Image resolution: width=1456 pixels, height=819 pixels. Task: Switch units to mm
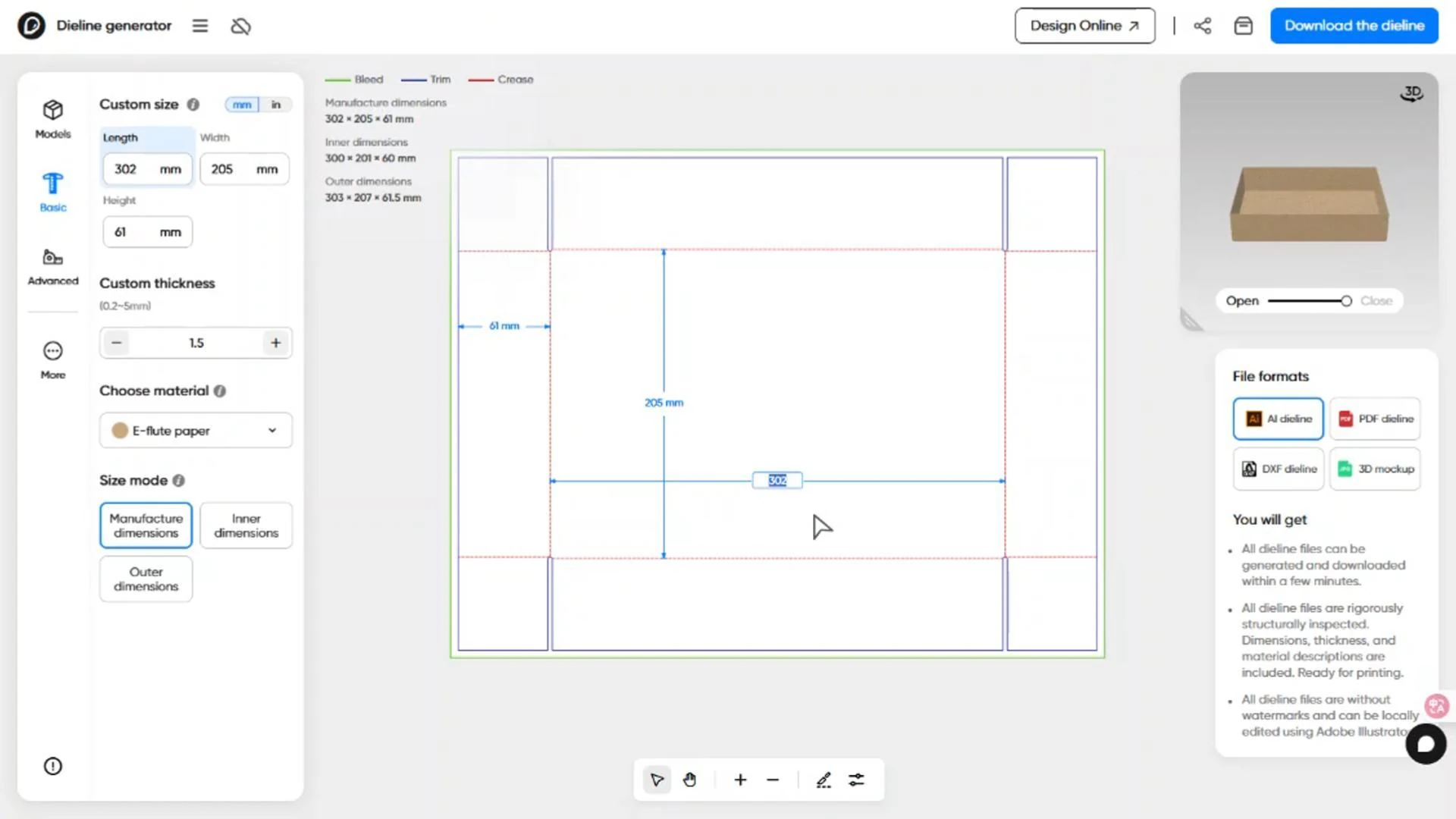pos(242,105)
